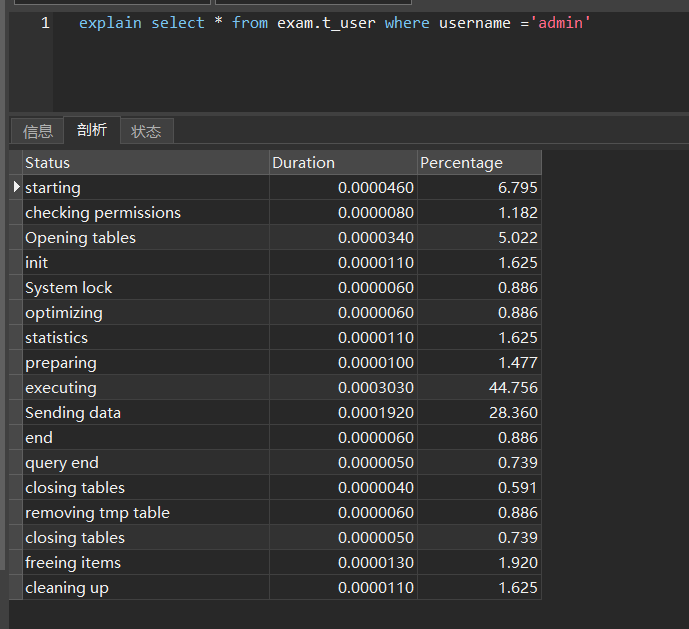The image size is (689, 629).
Task: Click line number 1 in editor gutter
Action: point(45,23)
